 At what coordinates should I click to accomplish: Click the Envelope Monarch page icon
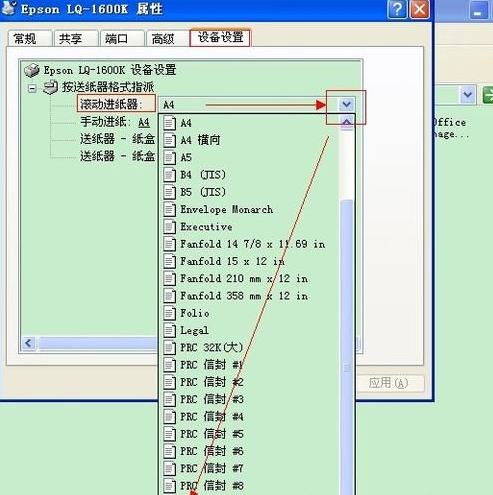tap(169, 209)
